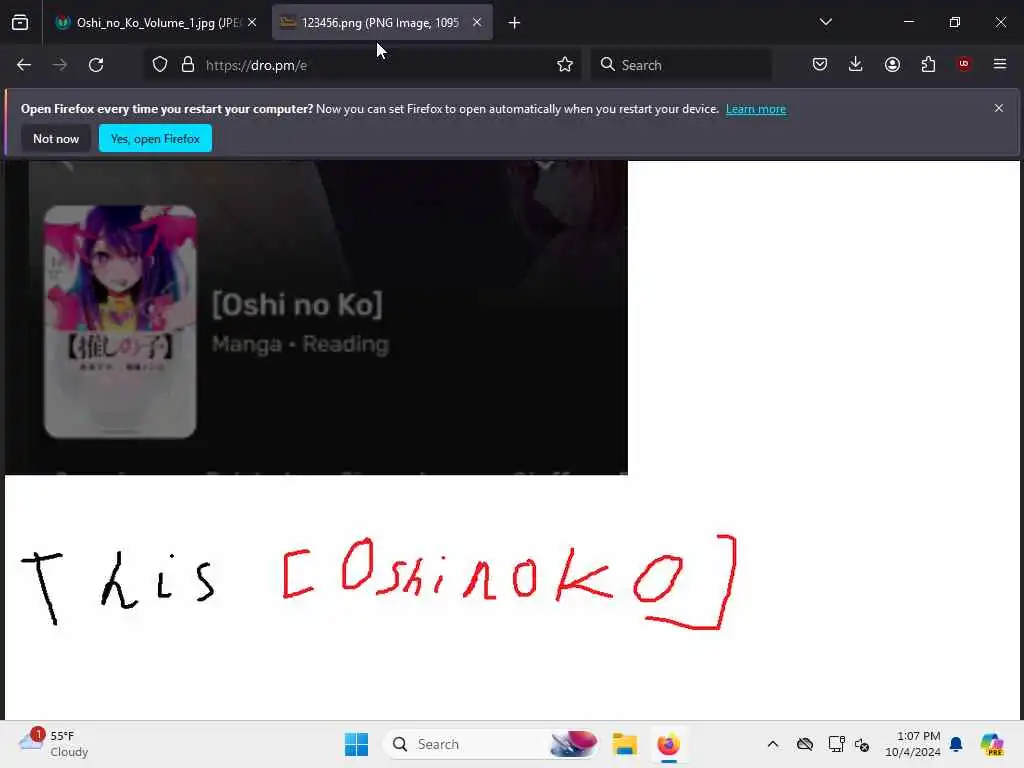Launch Copilot preview from the taskbar

992,744
